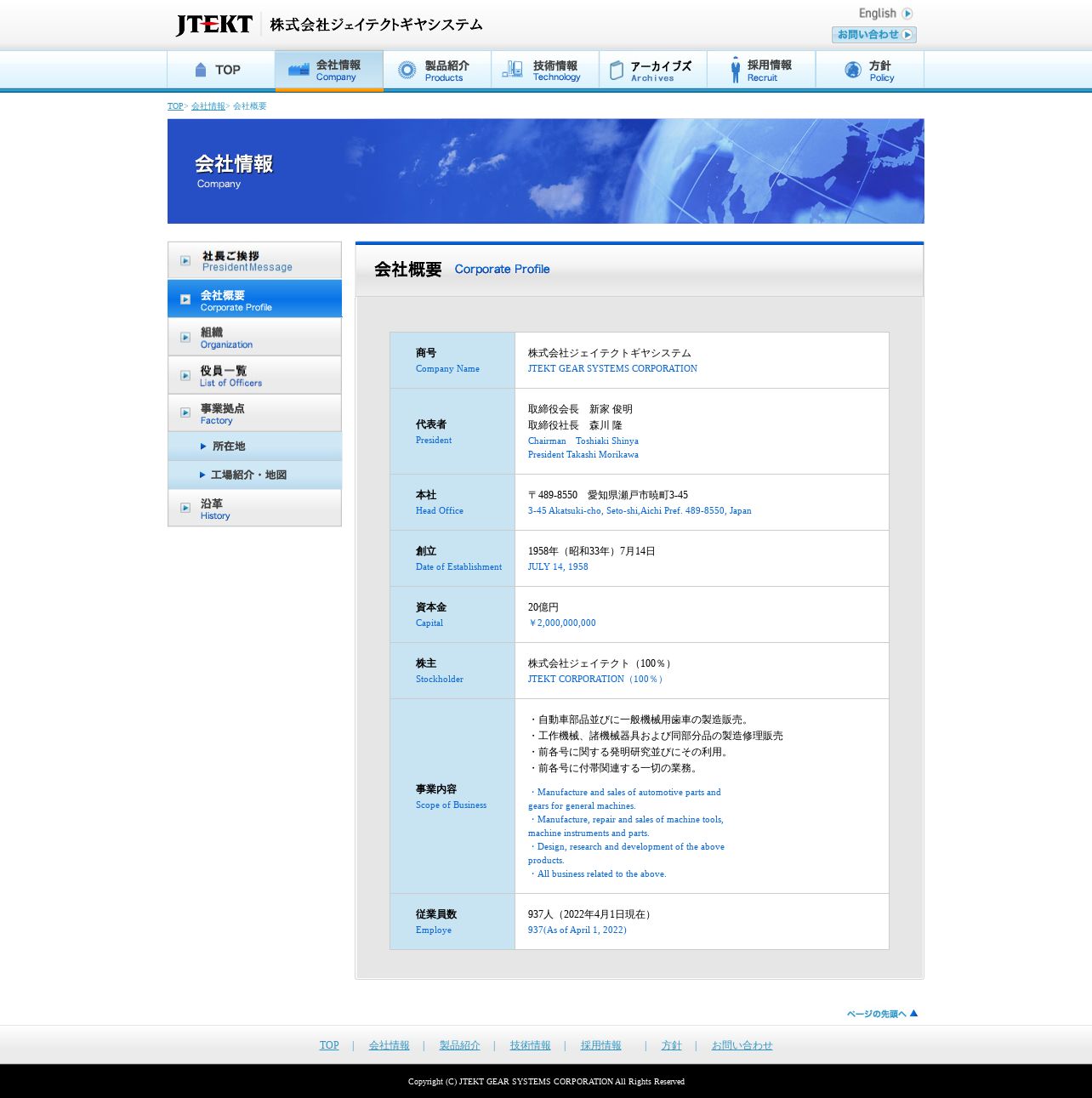Click the President Takashi Morikawa text
The image size is (1092, 1098).
583,454
